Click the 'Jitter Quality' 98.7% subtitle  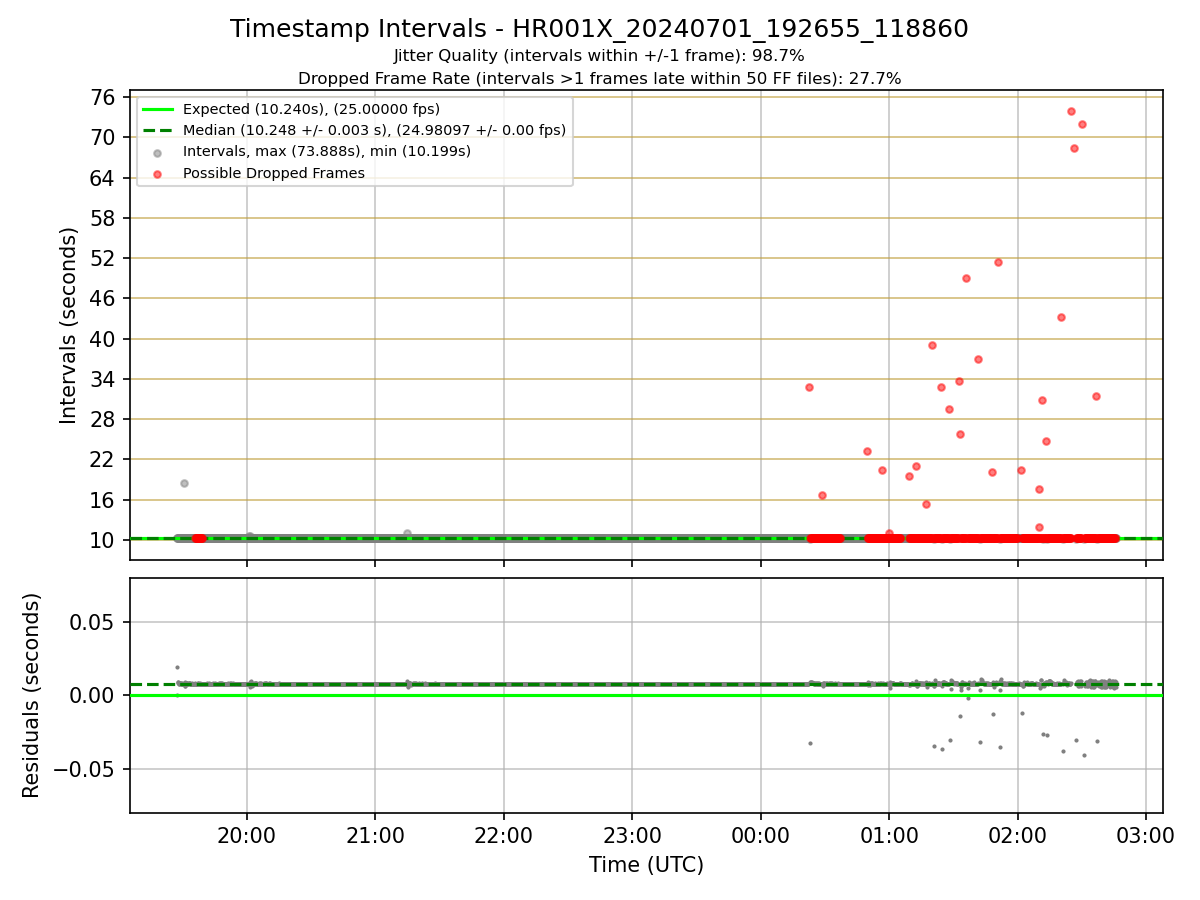(x=599, y=56)
